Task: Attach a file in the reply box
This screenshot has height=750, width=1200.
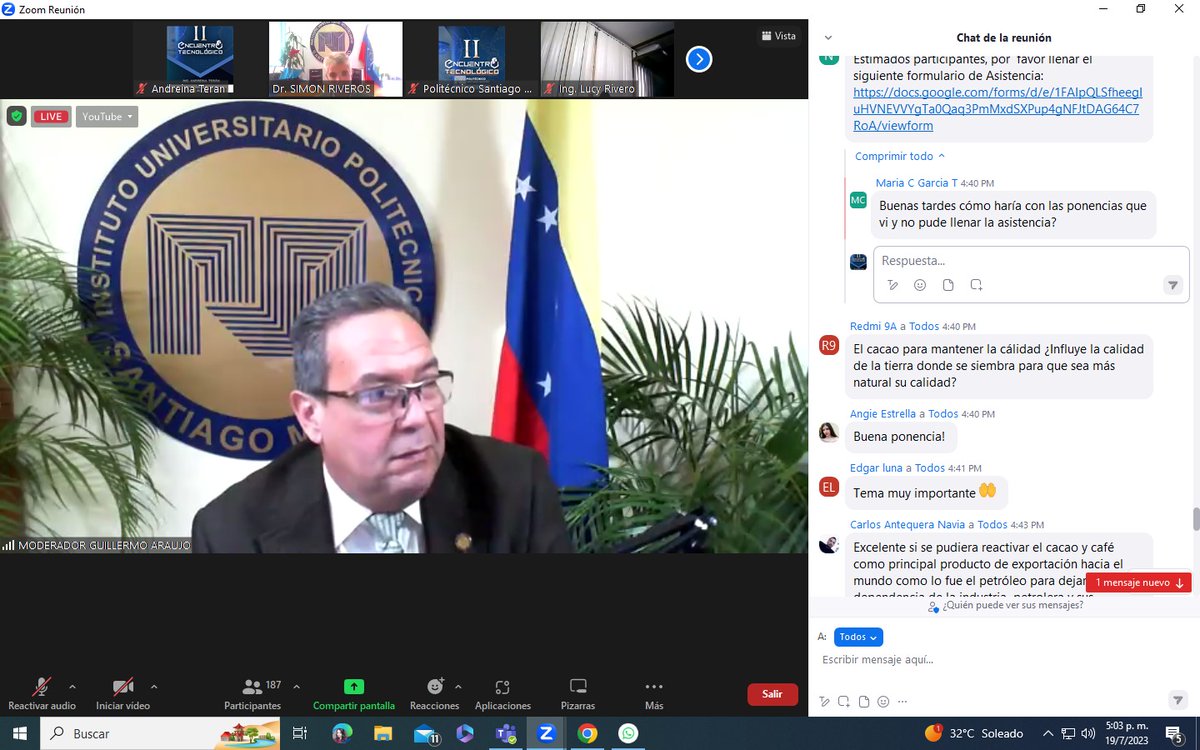Action: [948, 285]
